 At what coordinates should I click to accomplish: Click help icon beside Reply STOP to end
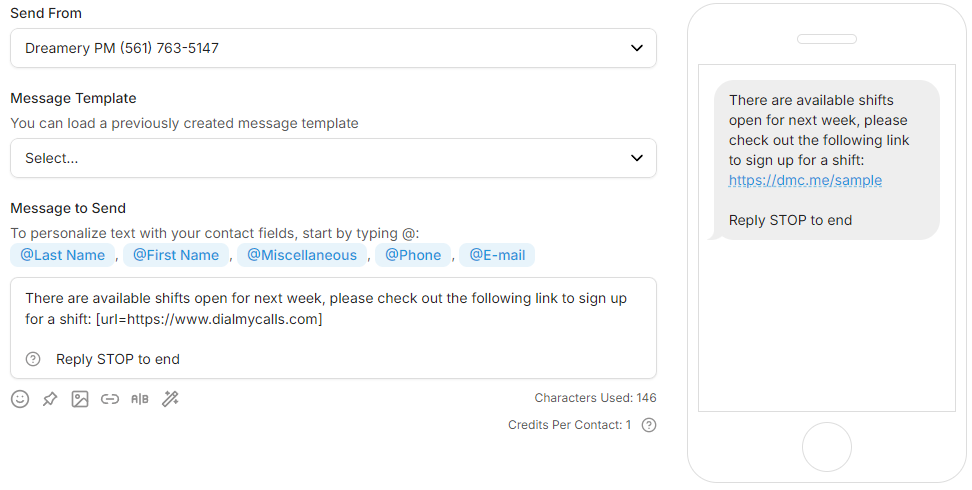tap(33, 359)
